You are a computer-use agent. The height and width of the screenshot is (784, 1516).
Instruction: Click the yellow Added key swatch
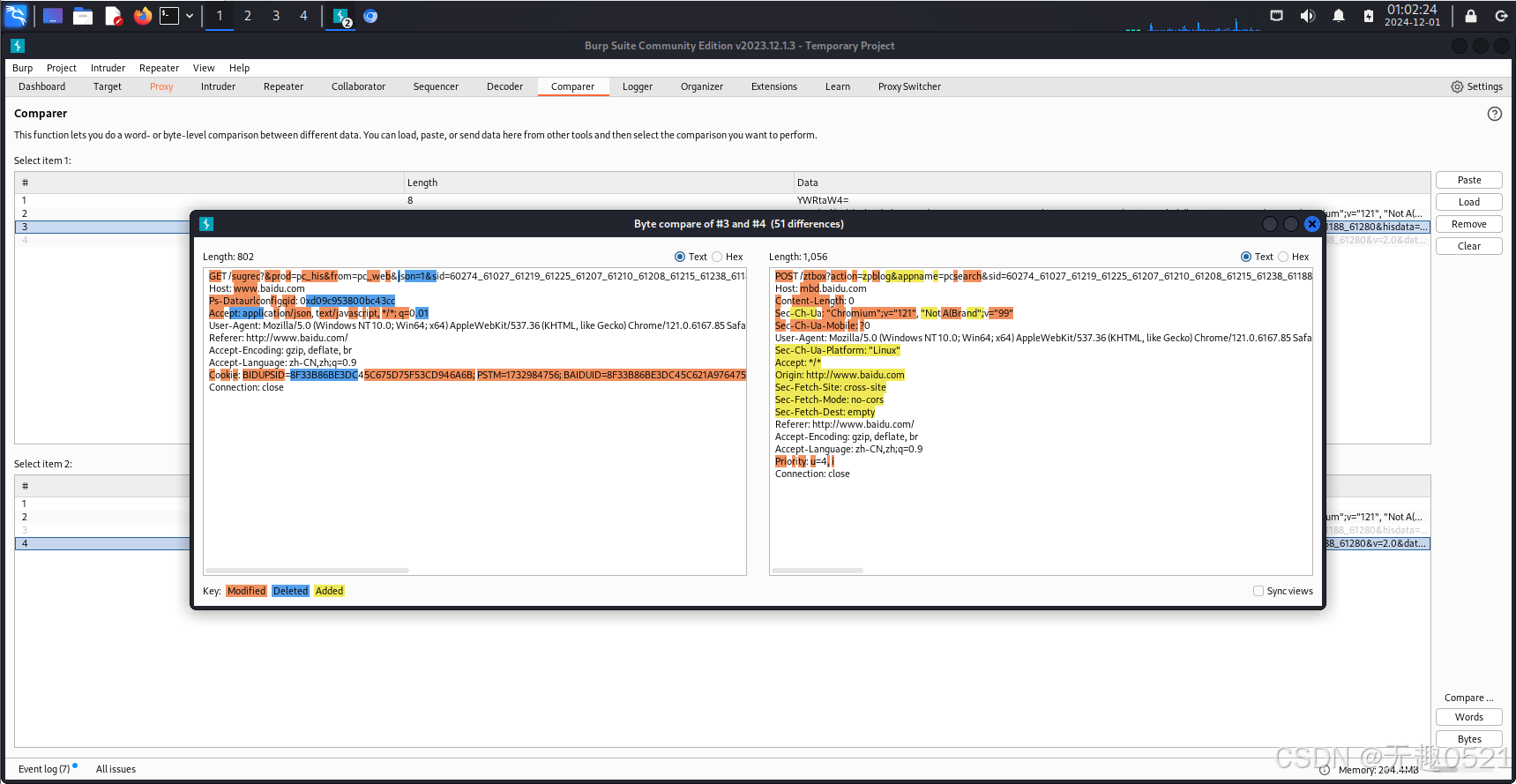click(329, 591)
